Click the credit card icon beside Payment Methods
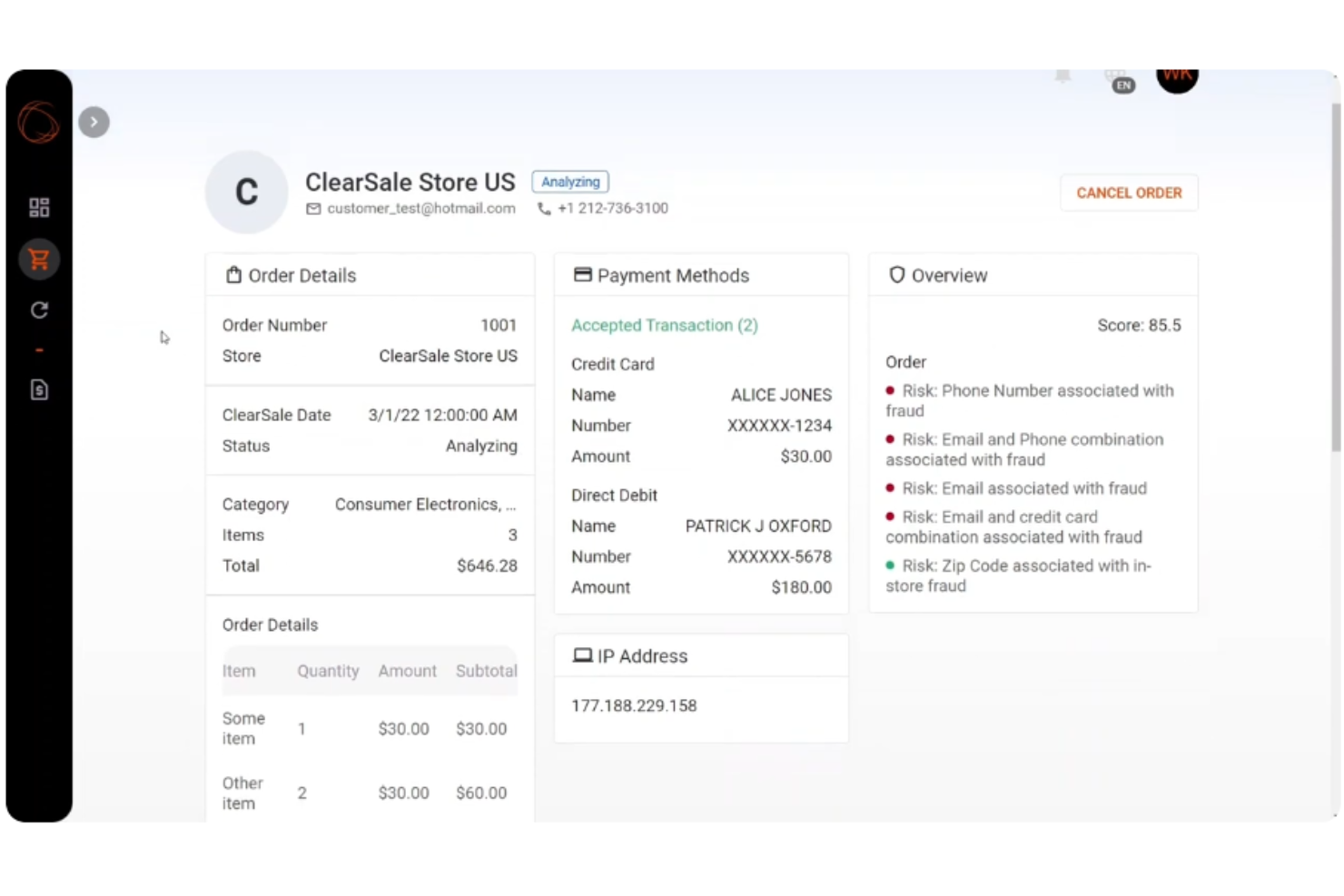1344x896 pixels. click(x=582, y=274)
